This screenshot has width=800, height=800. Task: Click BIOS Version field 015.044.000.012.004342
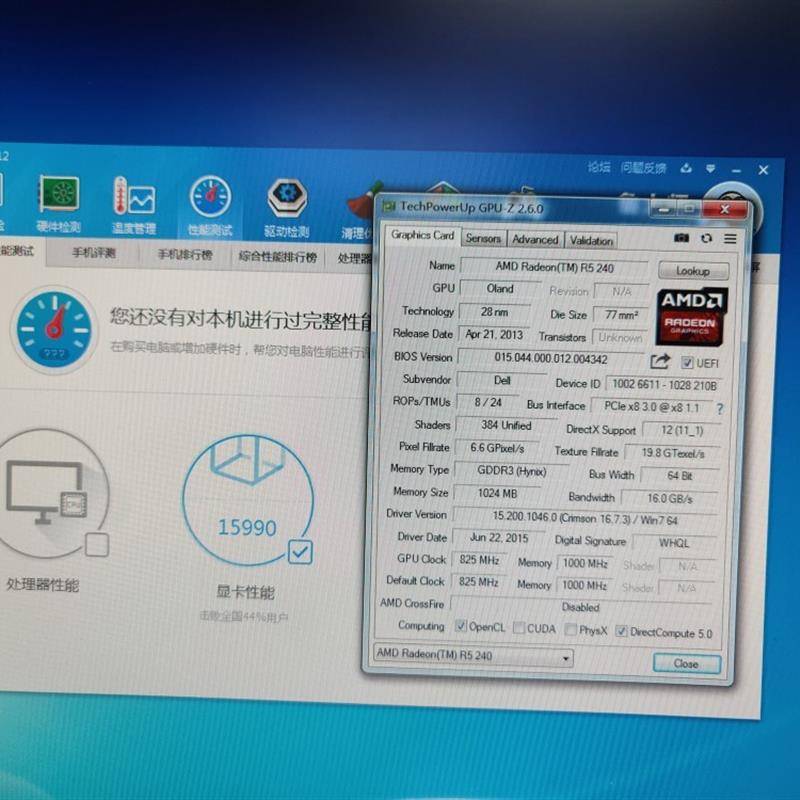551,359
